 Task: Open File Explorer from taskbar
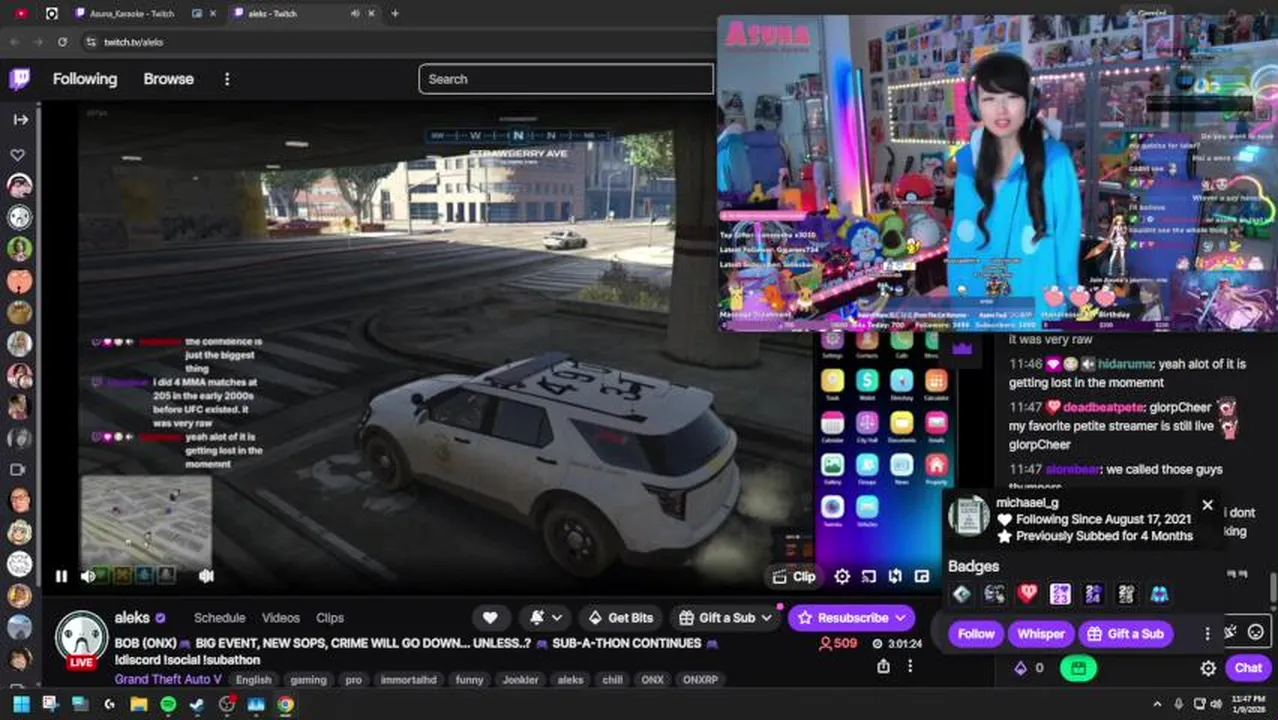click(x=139, y=704)
